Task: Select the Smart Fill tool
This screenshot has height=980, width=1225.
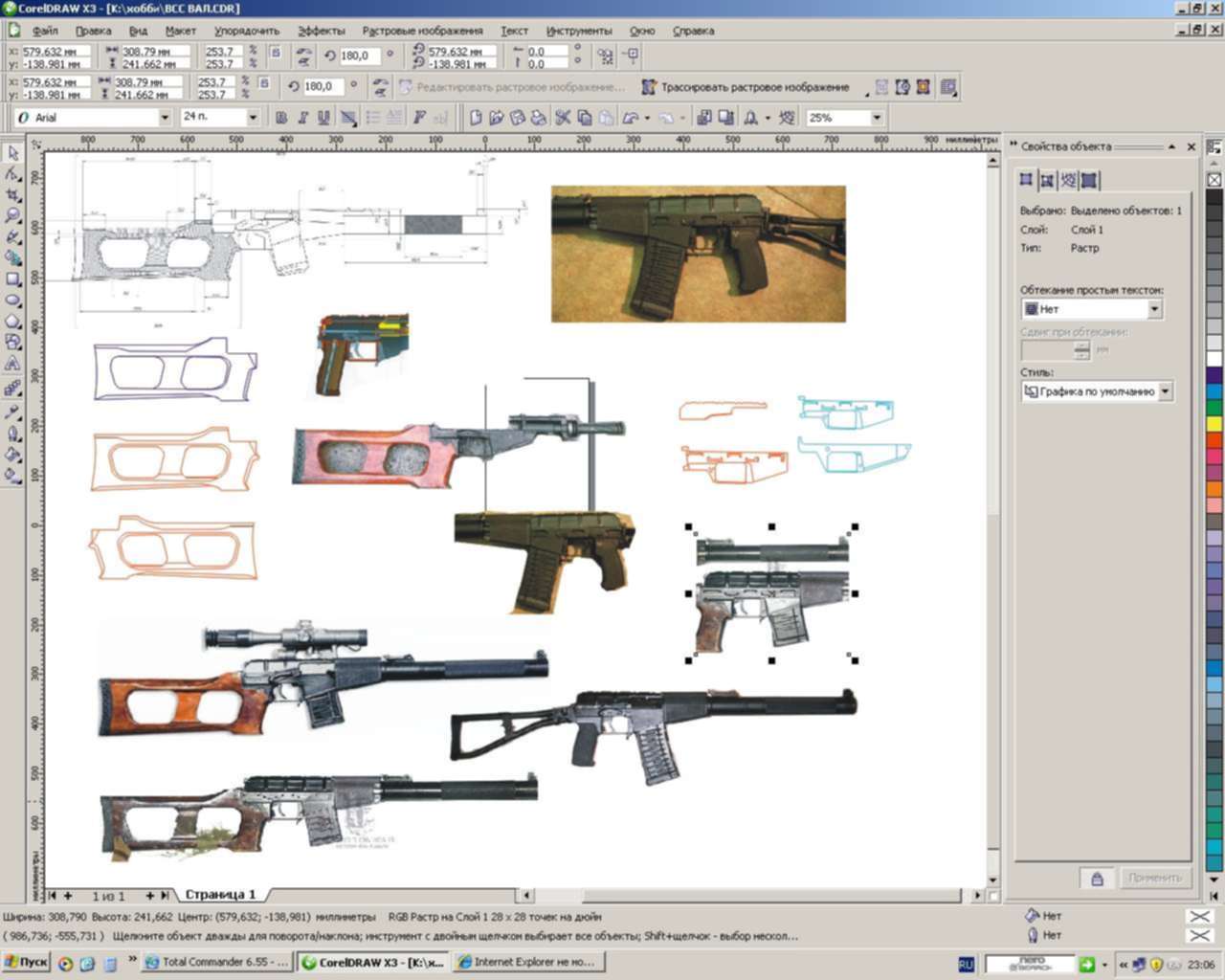Action: pos(12,258)
